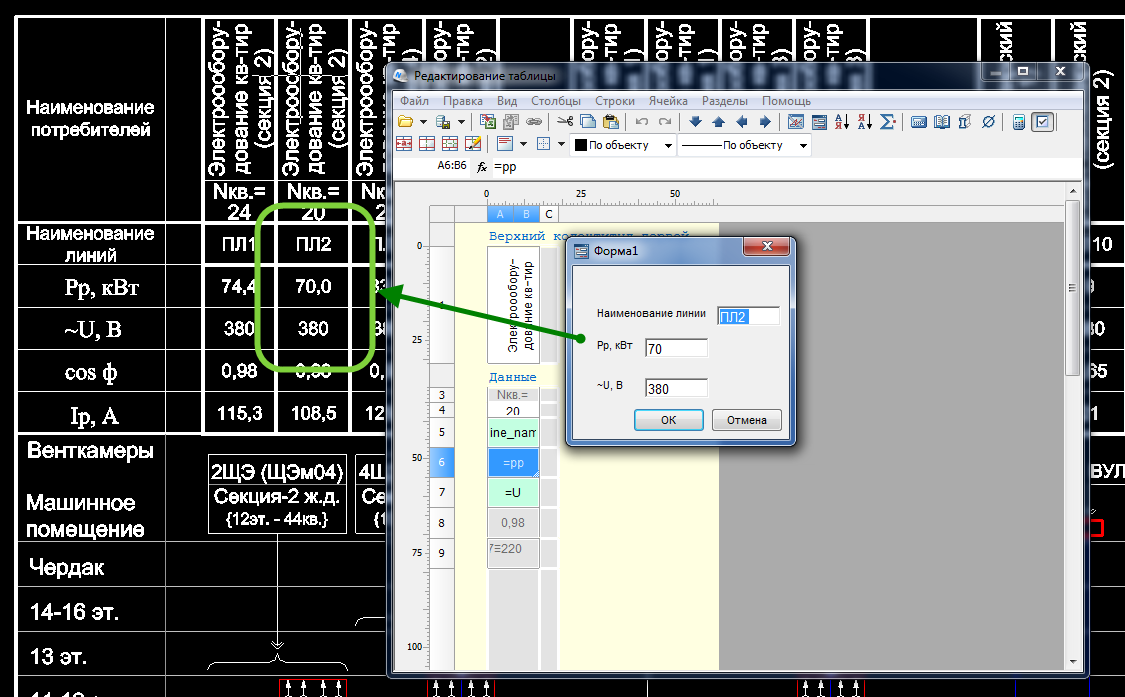
Task: Click OK in the Форма1 dialog
Action: tap(669, 420)
